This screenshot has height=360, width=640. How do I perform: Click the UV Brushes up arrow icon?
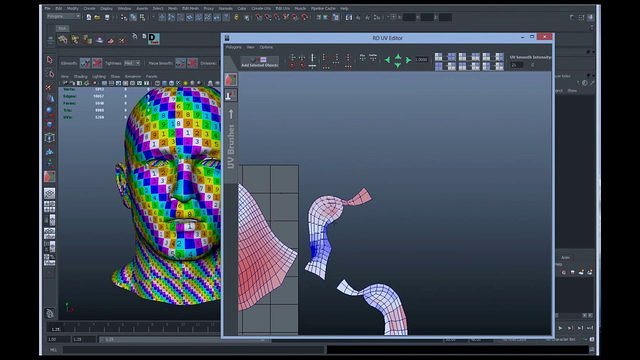(231, 114)
